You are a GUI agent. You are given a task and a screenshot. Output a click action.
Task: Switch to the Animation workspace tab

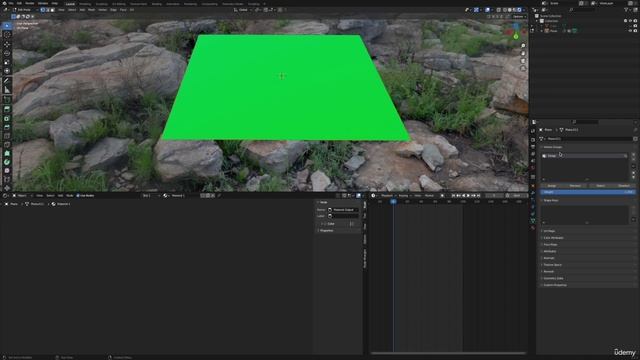(x=173, y=4)
